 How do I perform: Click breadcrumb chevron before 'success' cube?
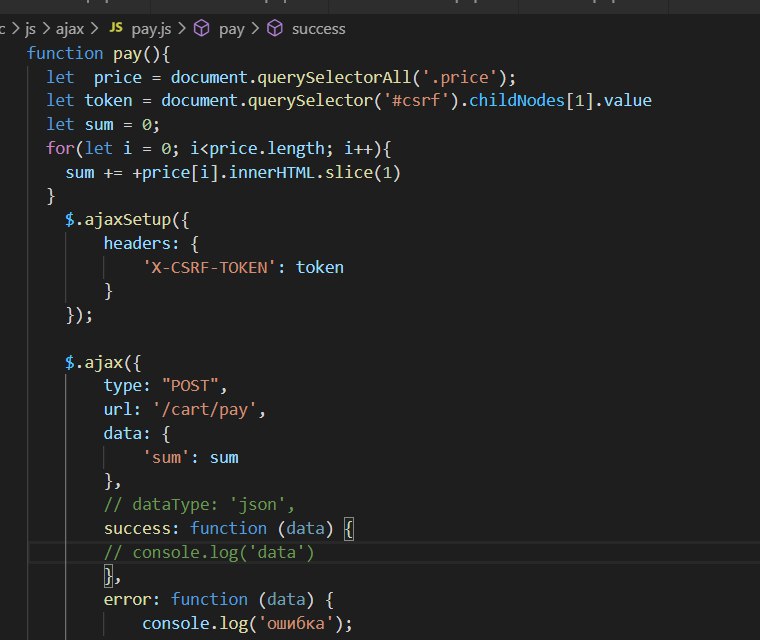(x=255, y=29)
